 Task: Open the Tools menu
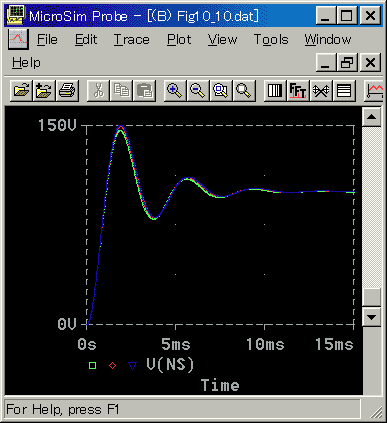click(x=271, y=40)
